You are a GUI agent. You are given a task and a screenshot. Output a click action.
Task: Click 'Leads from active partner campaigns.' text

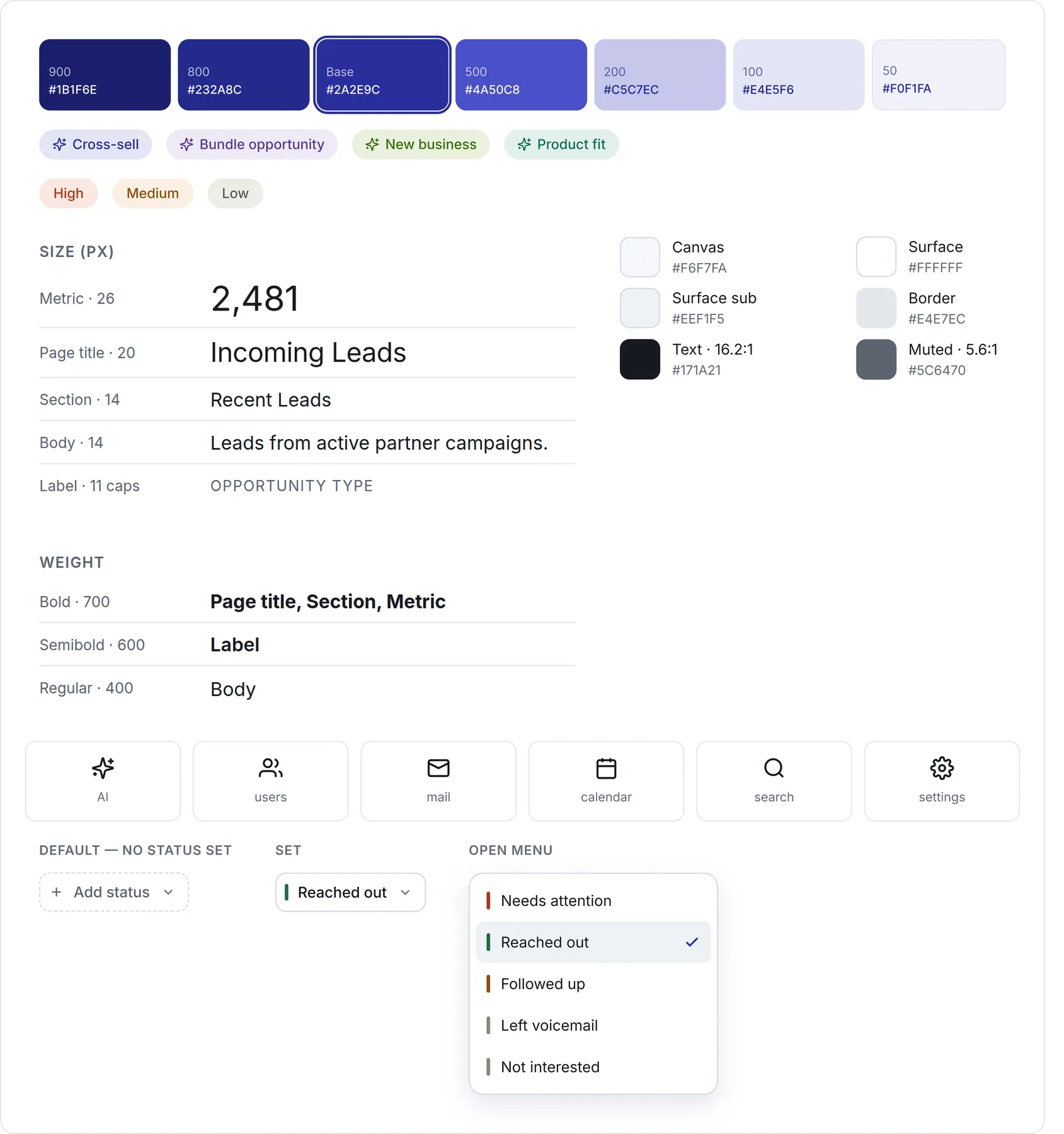379,444
